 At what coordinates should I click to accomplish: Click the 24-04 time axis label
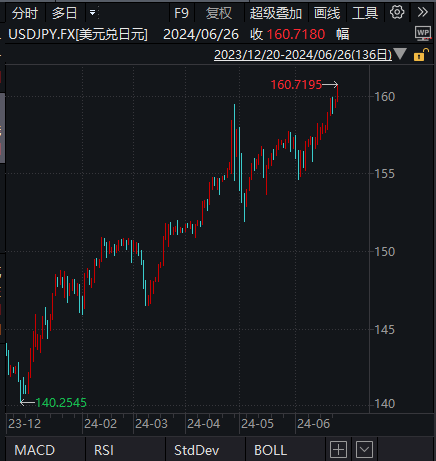204,424
